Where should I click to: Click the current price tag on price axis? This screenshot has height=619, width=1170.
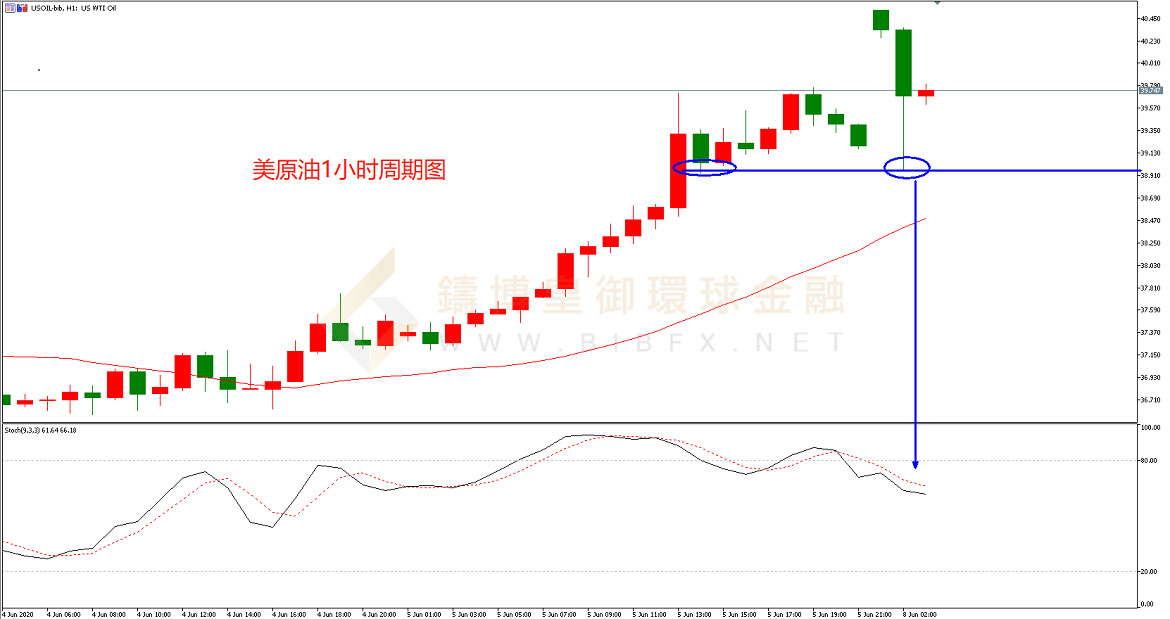[1149, 91]
